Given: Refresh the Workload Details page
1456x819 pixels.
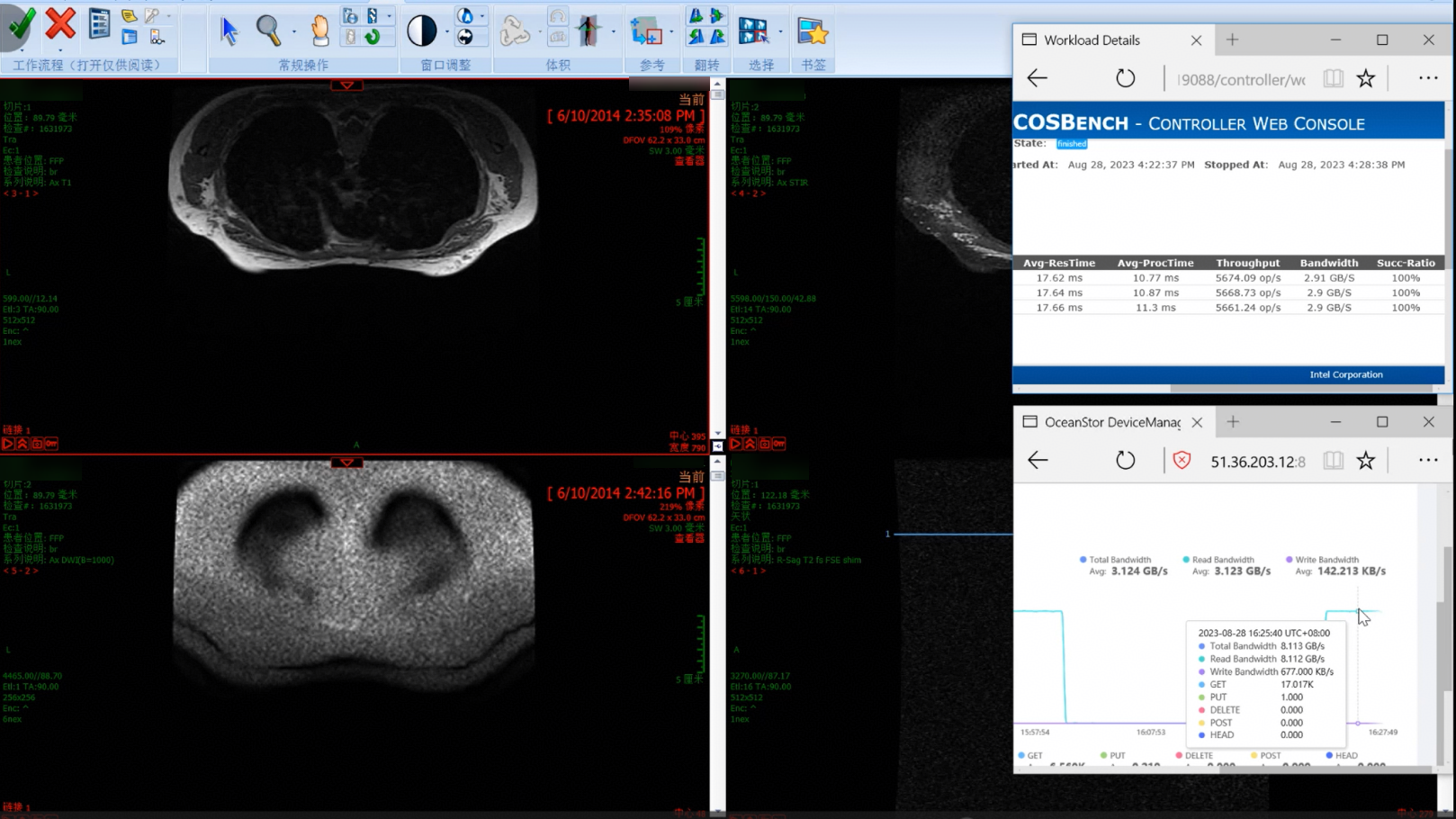Looking at the screenshot, I should tap(1126, 78).
